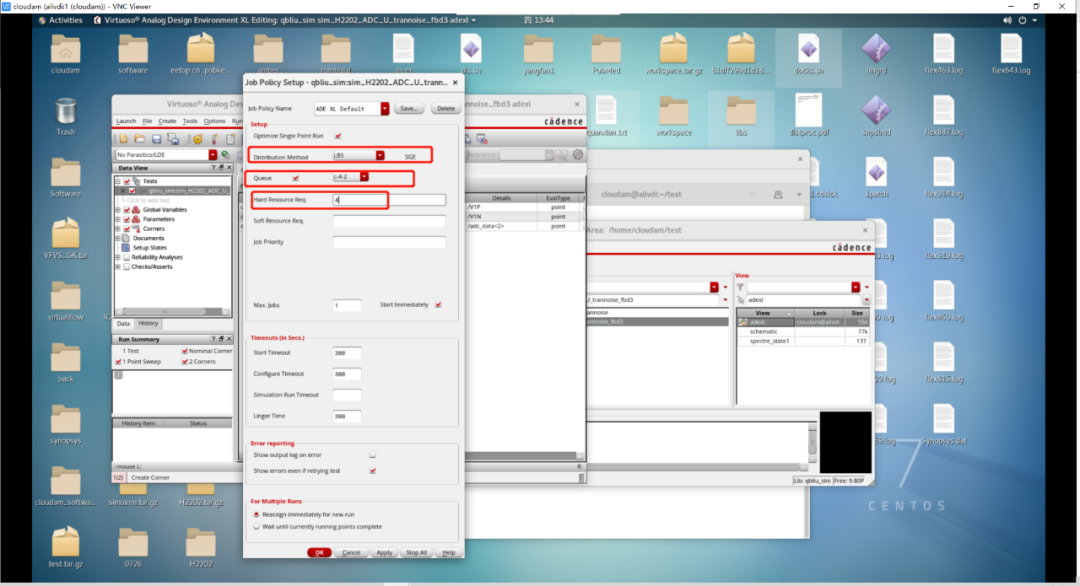Expand the Corners tree node
Screen dimensions: 1080x586
pos(118,229)
